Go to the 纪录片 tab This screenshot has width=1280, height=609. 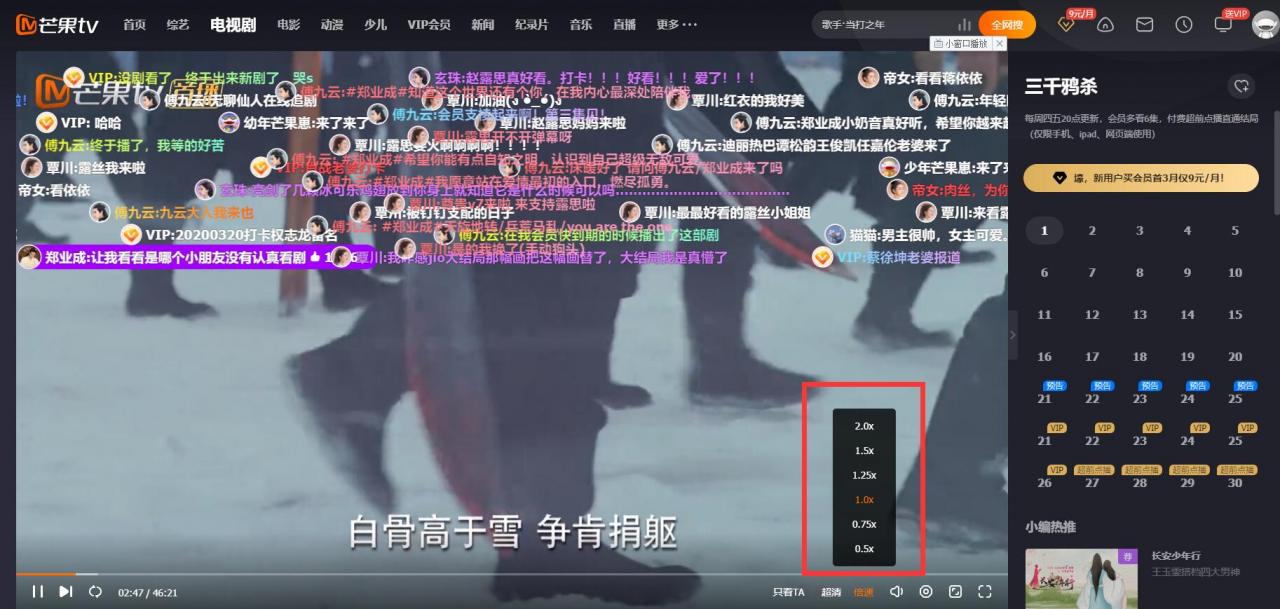[x=531, y=24]
